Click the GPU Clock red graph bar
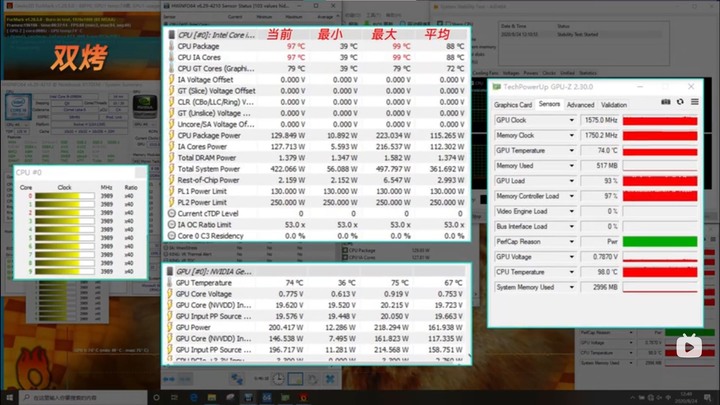Image resolution: width=720 pixels, height=405 pixels. point(660,120)
